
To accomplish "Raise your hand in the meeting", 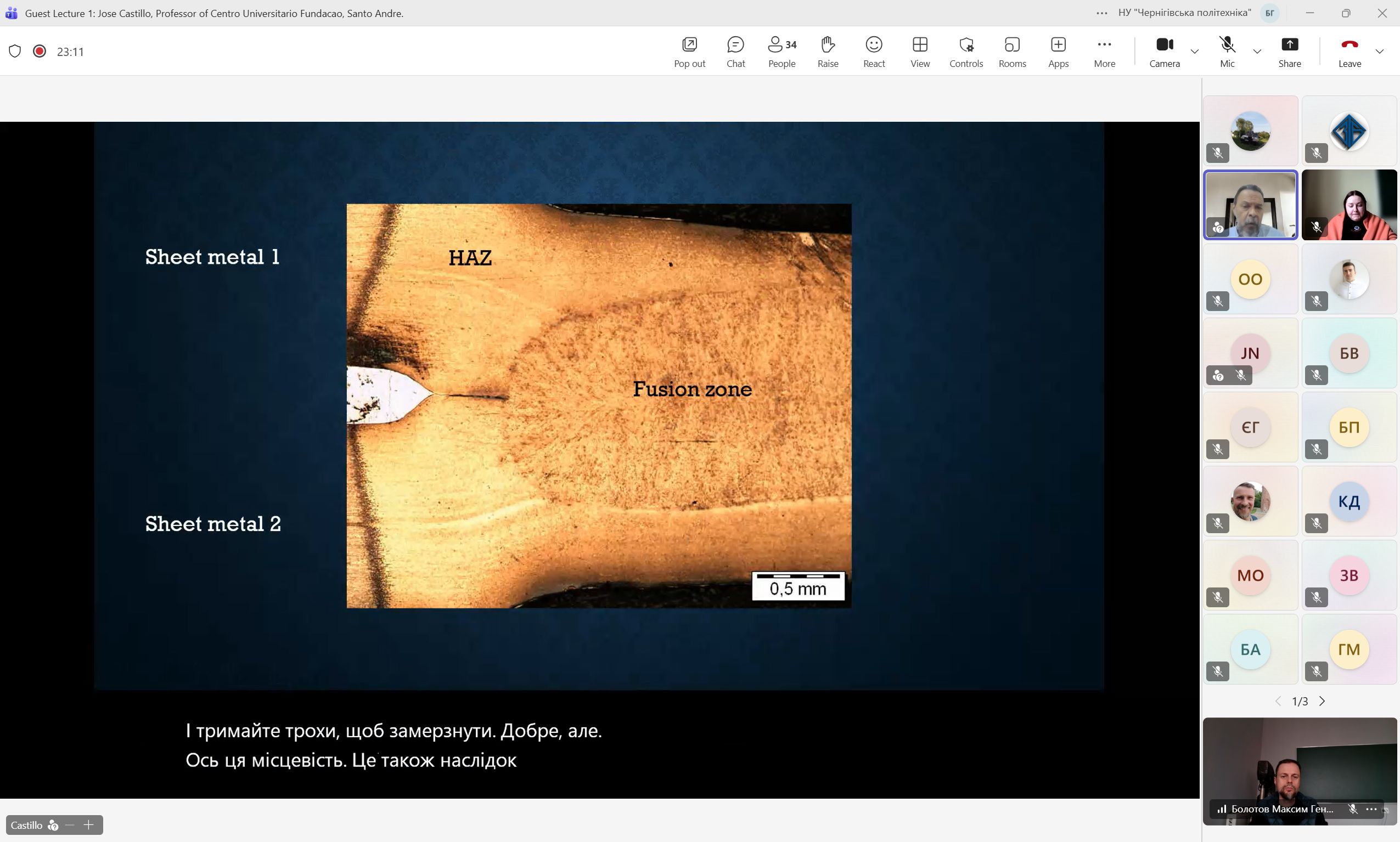I will click(828, 52).
